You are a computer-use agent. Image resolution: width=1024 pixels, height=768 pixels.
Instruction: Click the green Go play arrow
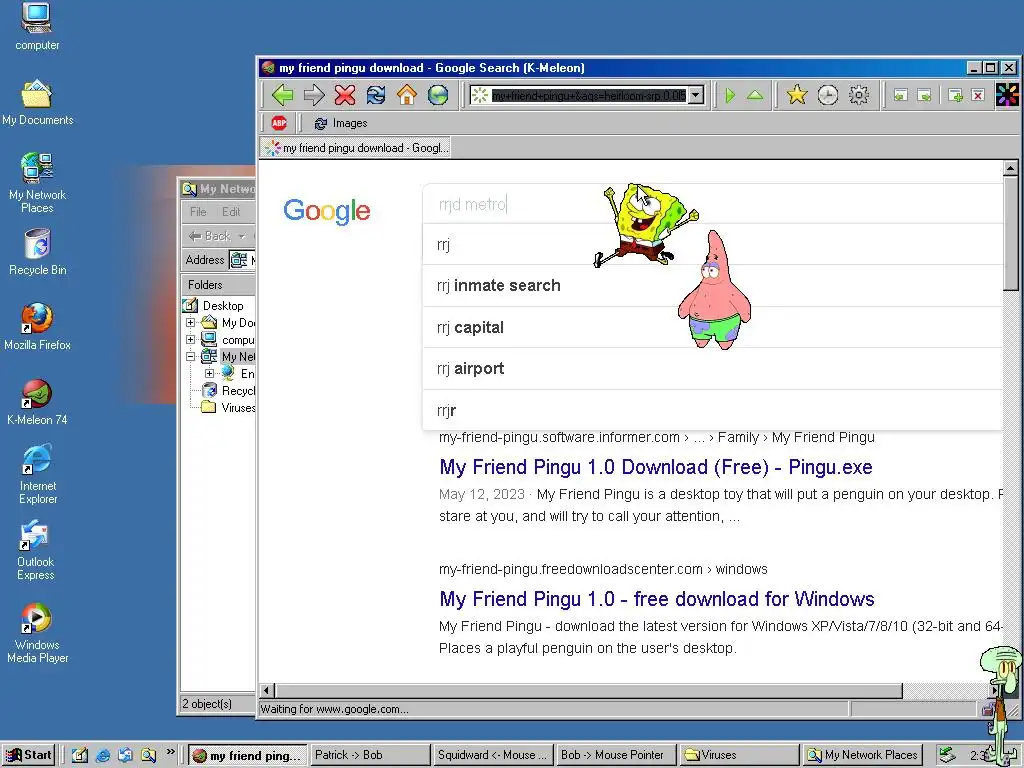(x=730, y=95)
